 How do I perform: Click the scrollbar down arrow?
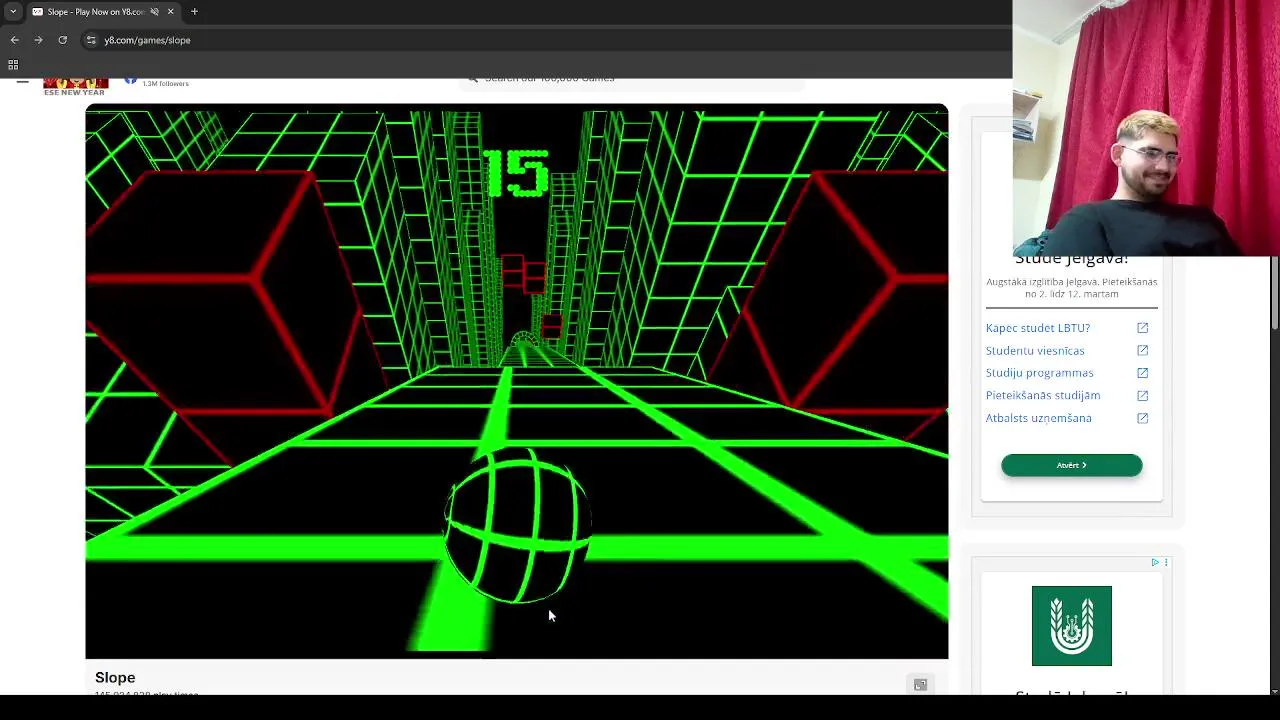coord(1275,690)
